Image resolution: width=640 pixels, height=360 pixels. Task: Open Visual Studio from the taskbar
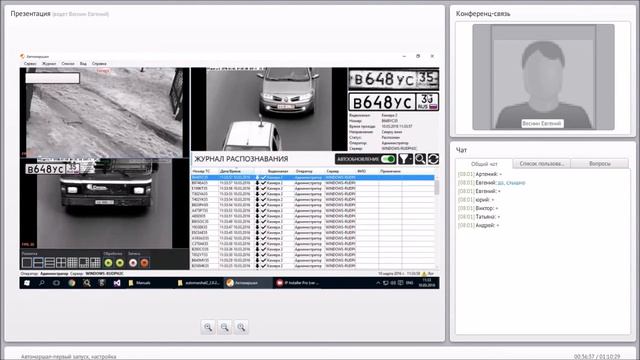pos(117,283)
